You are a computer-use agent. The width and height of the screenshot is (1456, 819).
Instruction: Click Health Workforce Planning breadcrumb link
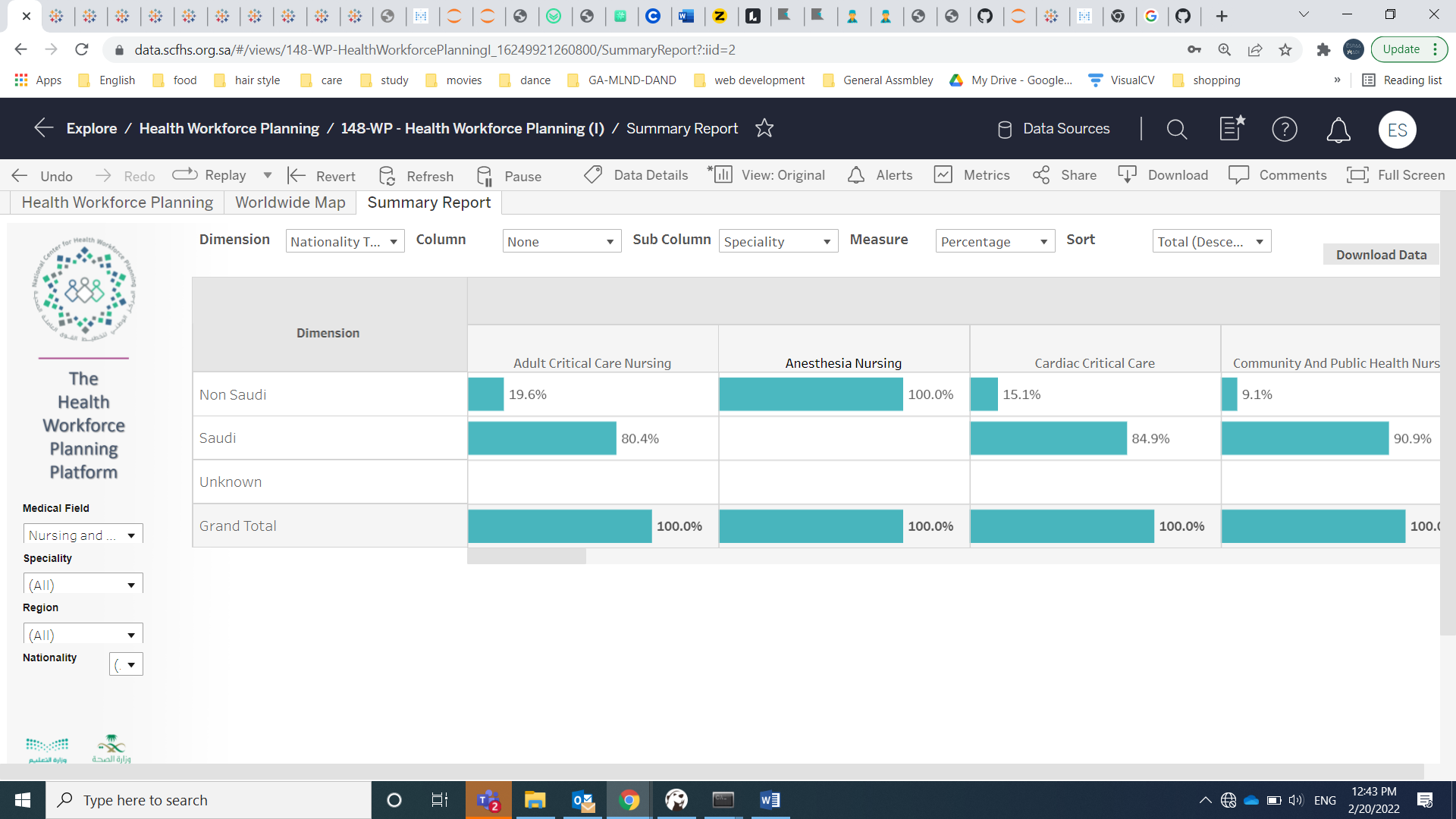229,128
